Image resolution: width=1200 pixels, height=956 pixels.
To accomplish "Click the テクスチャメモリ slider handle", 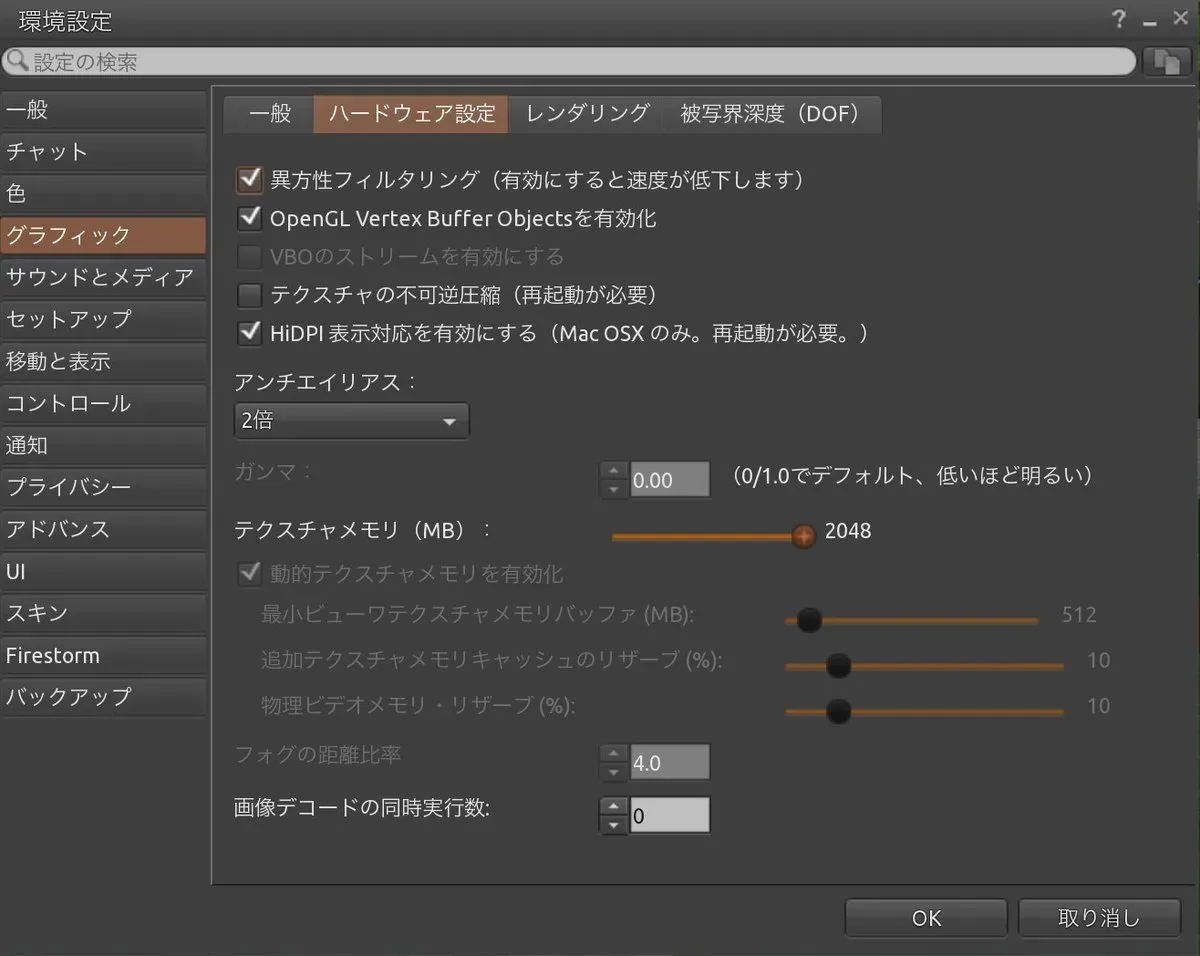I will click(x=804, y=536).
